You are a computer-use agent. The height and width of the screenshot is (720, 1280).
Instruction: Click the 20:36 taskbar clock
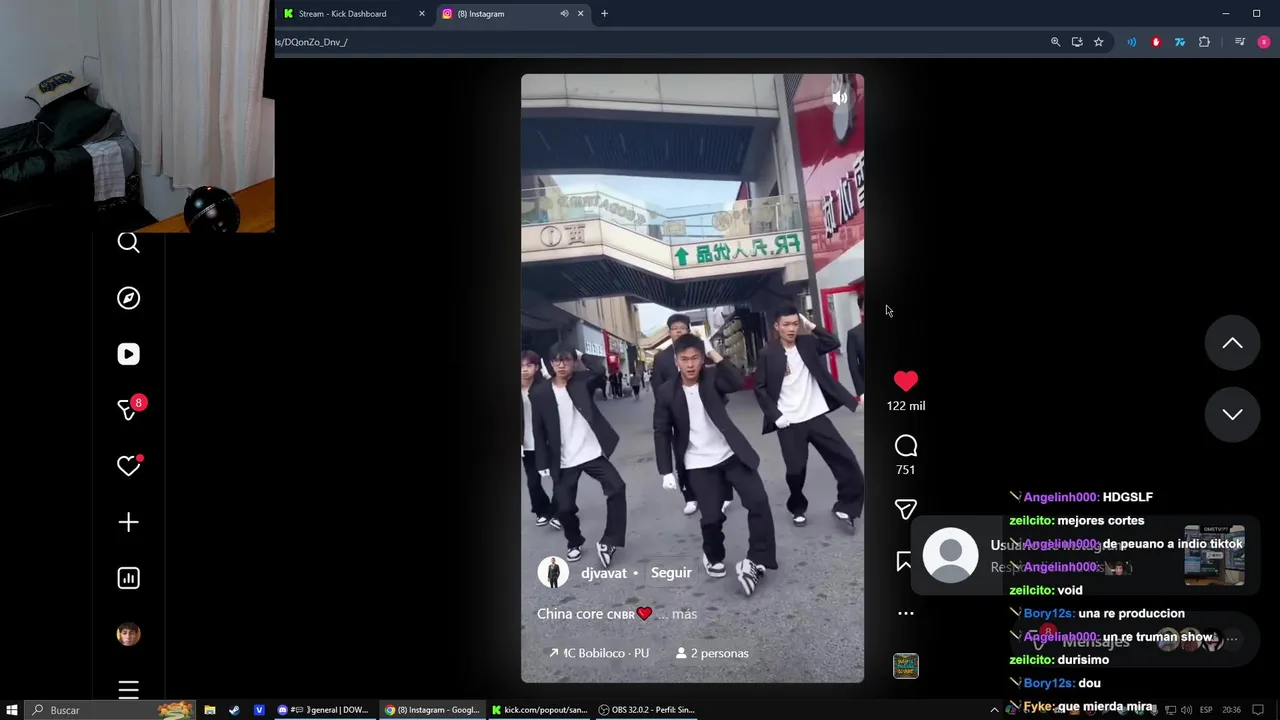pos(1232,710)
